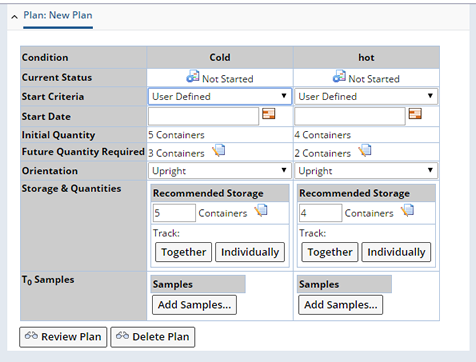Edit Cold Future Quantity Required note icon
Screen dimensions: 476x362
(219, 151)
